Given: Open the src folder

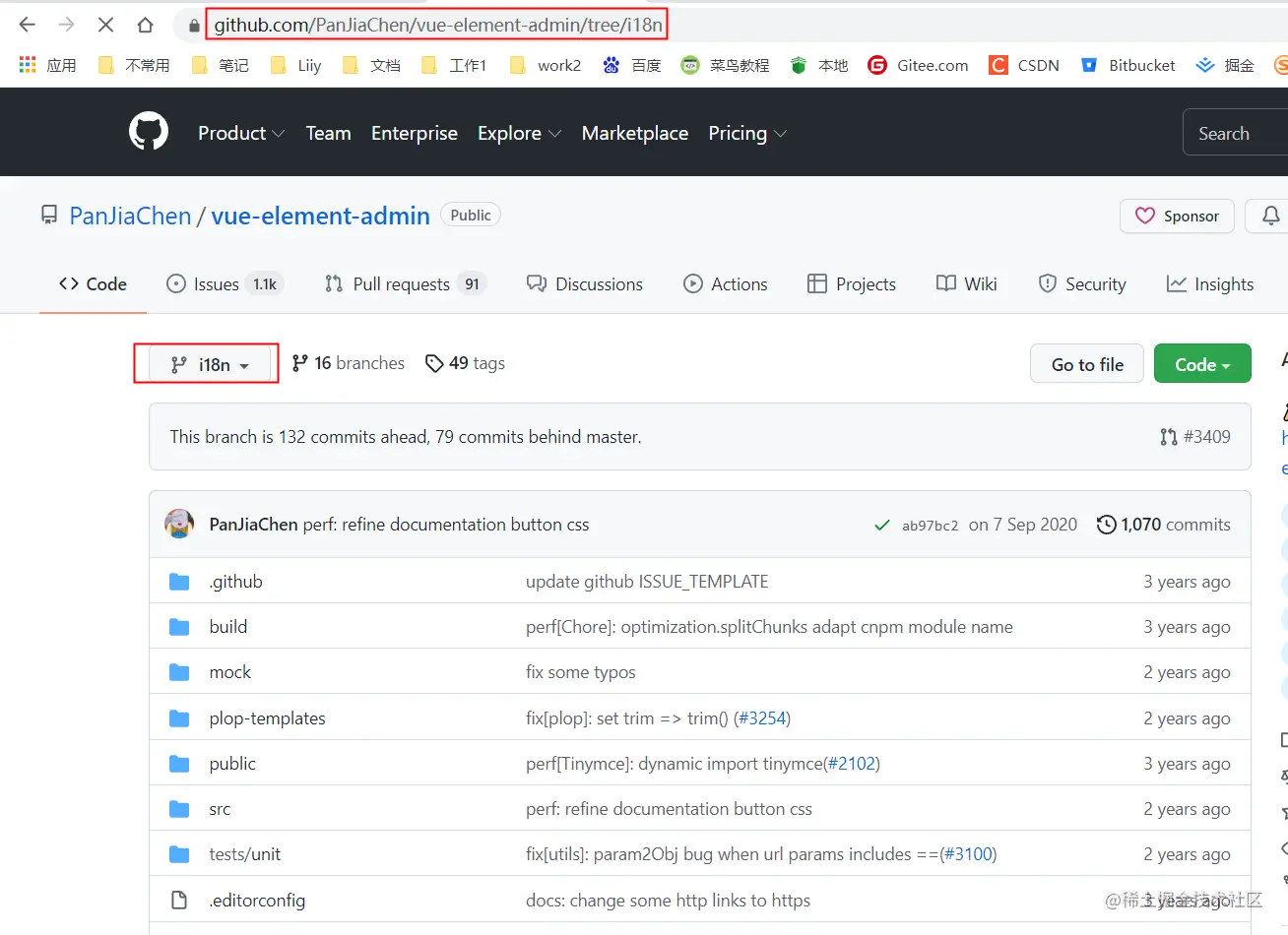Looking at the screenshot, I should pos(220,809).
